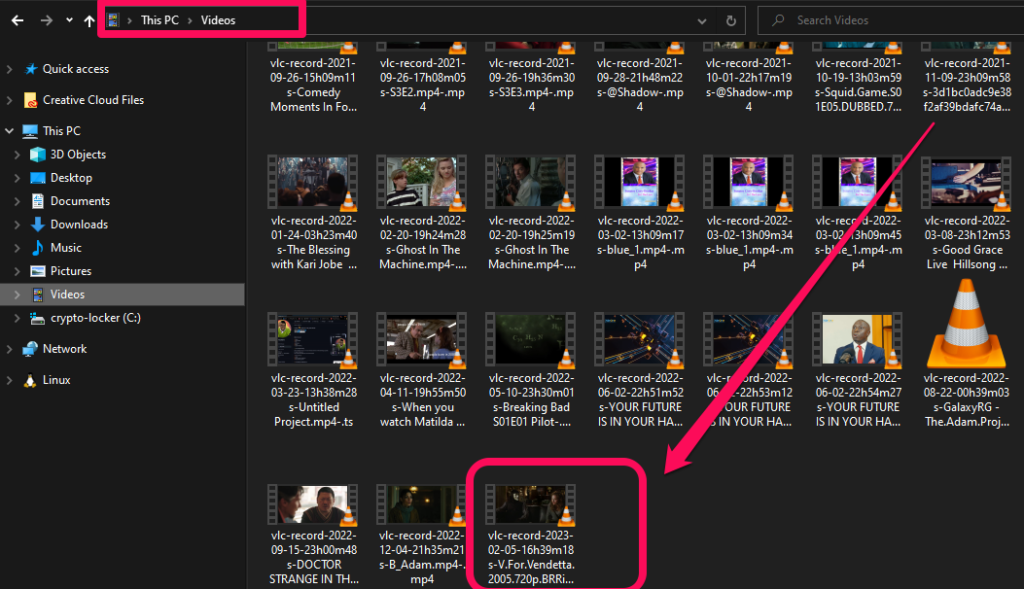Open the Pictures icon in sidebar

pyautogui.click(x=38, y=271)
